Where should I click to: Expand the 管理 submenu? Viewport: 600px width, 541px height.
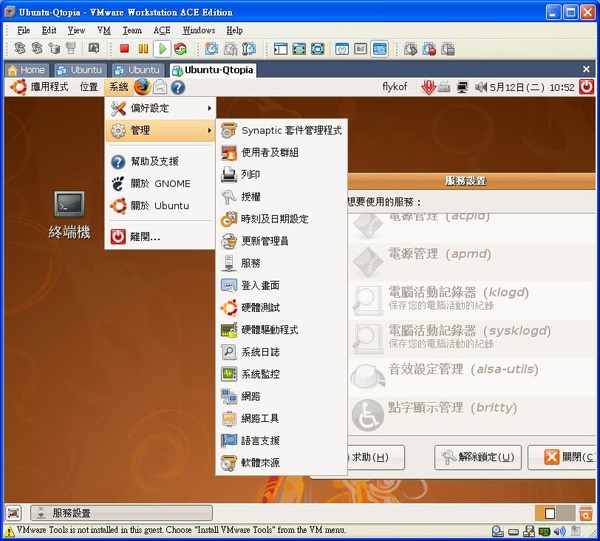(x=160, y=130)
